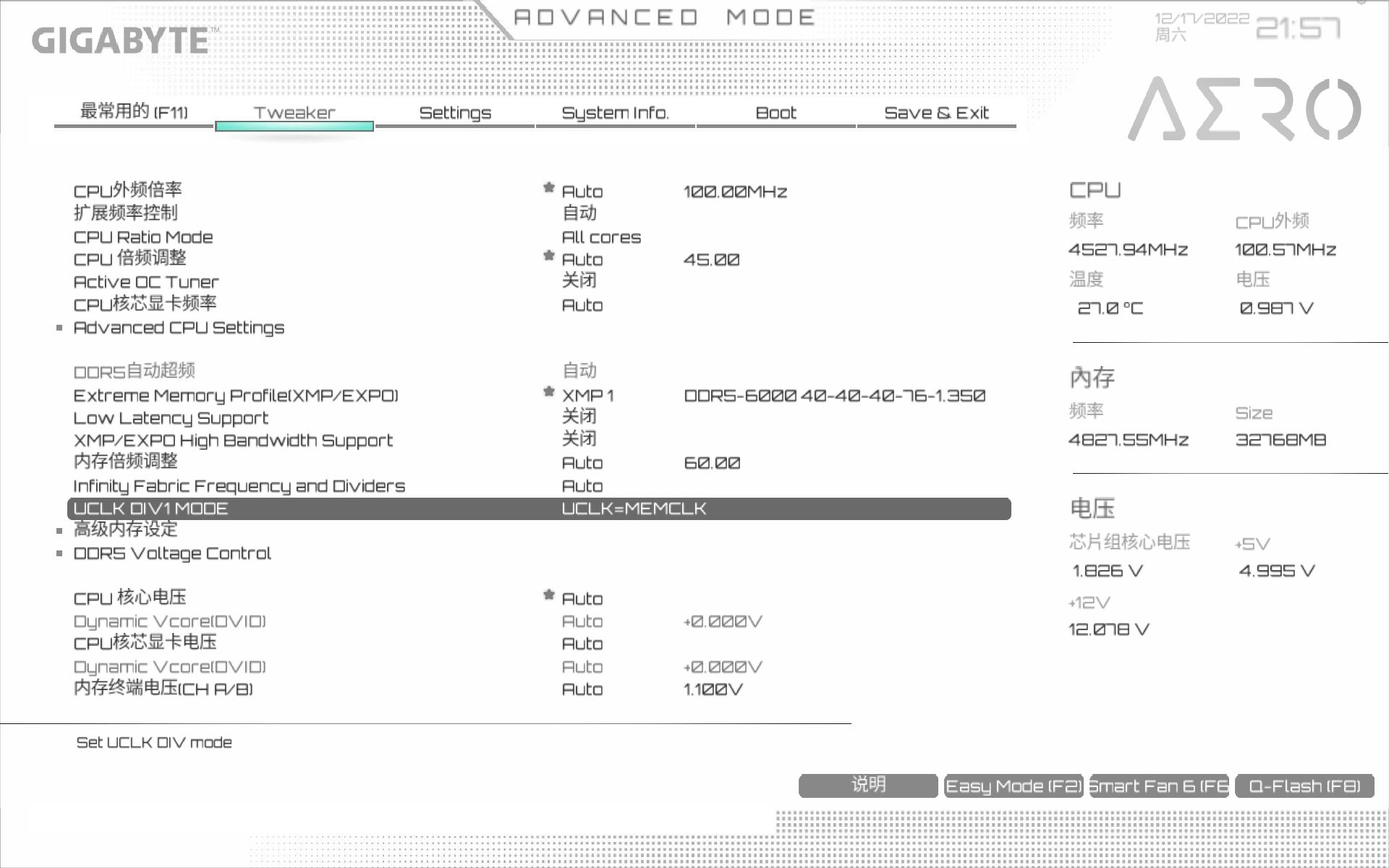The image size is (1389, 868).
Task: Click star icon next to CPU 核心电压
Action: 548,595
